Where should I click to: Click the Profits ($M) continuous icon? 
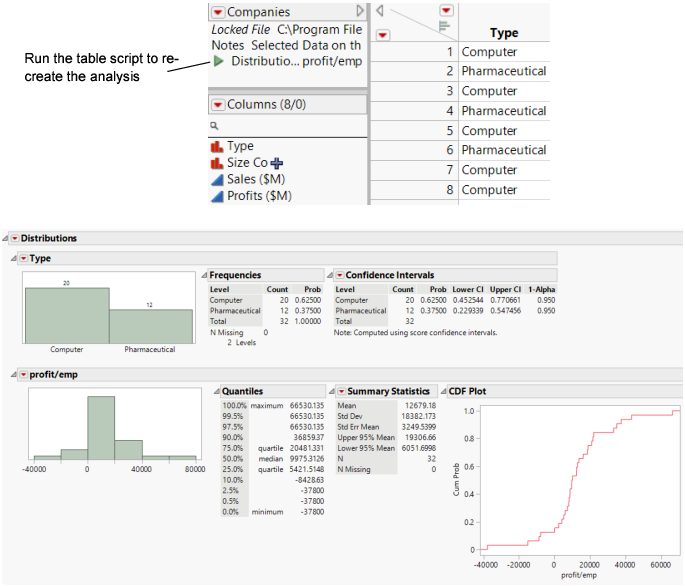(x=217, y=196)
